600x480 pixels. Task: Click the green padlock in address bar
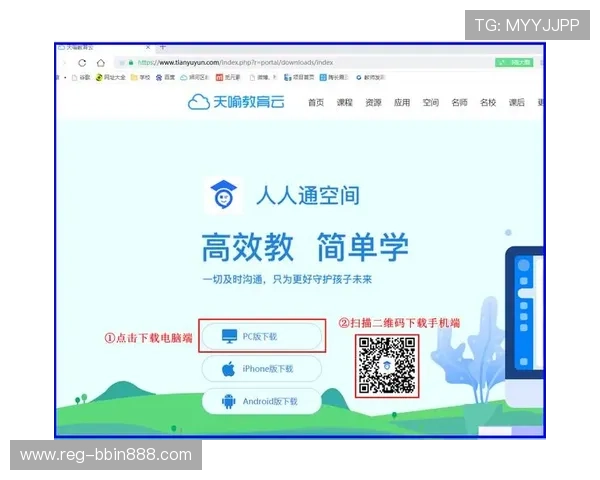pos(131,62)
